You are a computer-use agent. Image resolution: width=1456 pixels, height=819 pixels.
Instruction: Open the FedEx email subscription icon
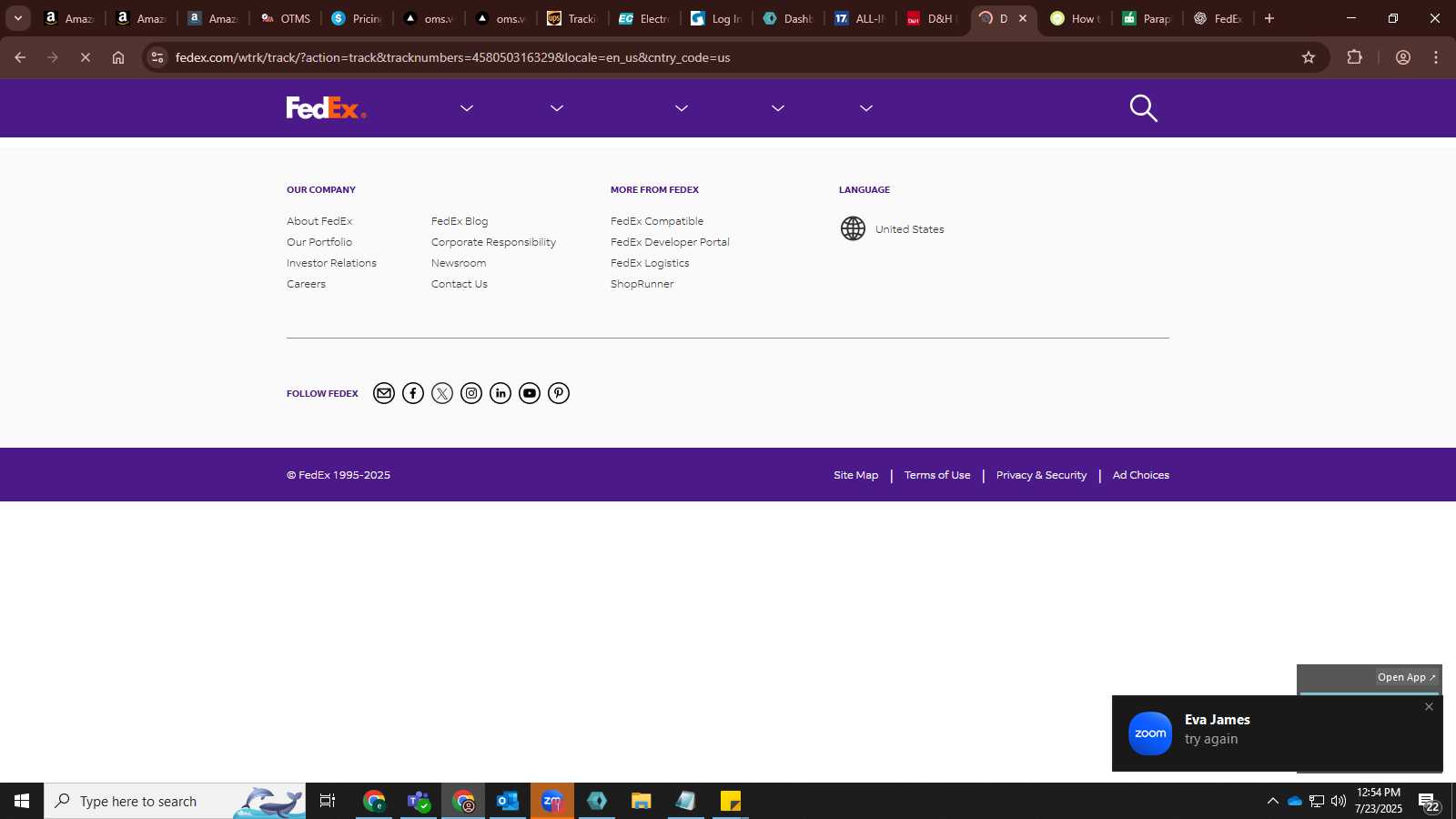point(384,393)
